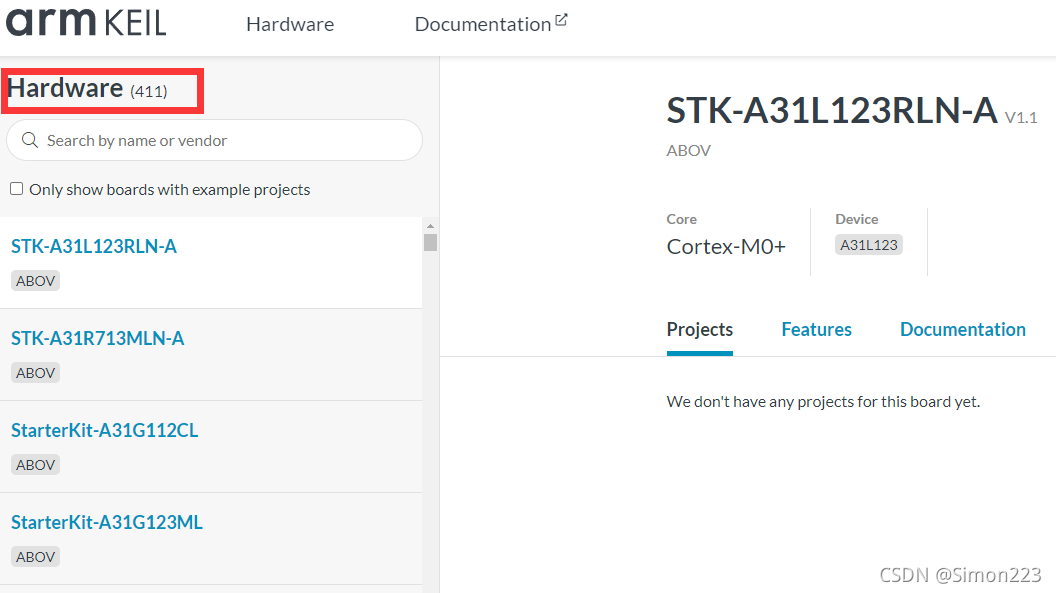Click the STK-A31L123RLN-A page title
Viewport: 1056px width, 593px height.
[832, 110]
